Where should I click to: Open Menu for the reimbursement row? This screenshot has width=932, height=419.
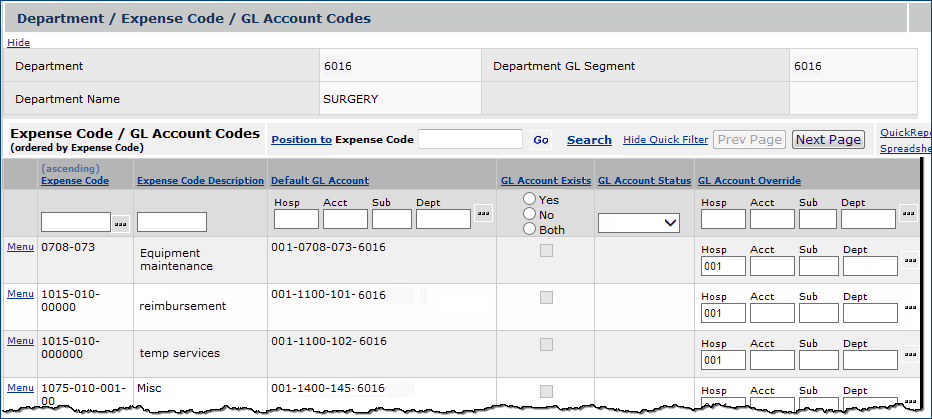(x=19, y=294)
